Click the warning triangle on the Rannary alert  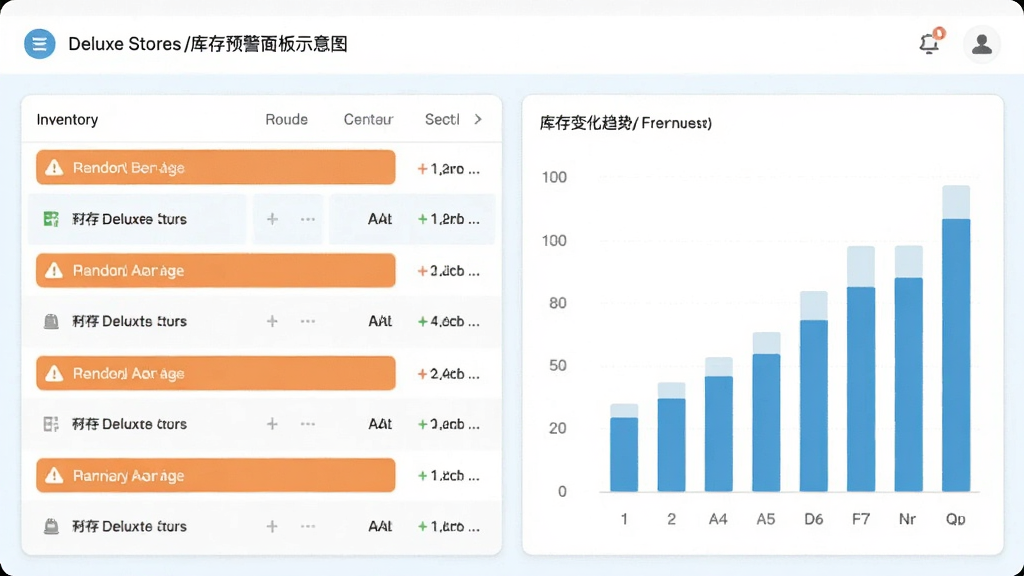tap(54, 475)
